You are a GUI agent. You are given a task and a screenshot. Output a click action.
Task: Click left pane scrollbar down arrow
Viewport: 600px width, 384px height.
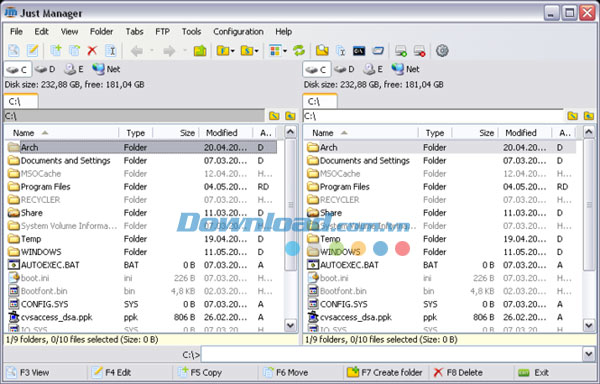291,325
